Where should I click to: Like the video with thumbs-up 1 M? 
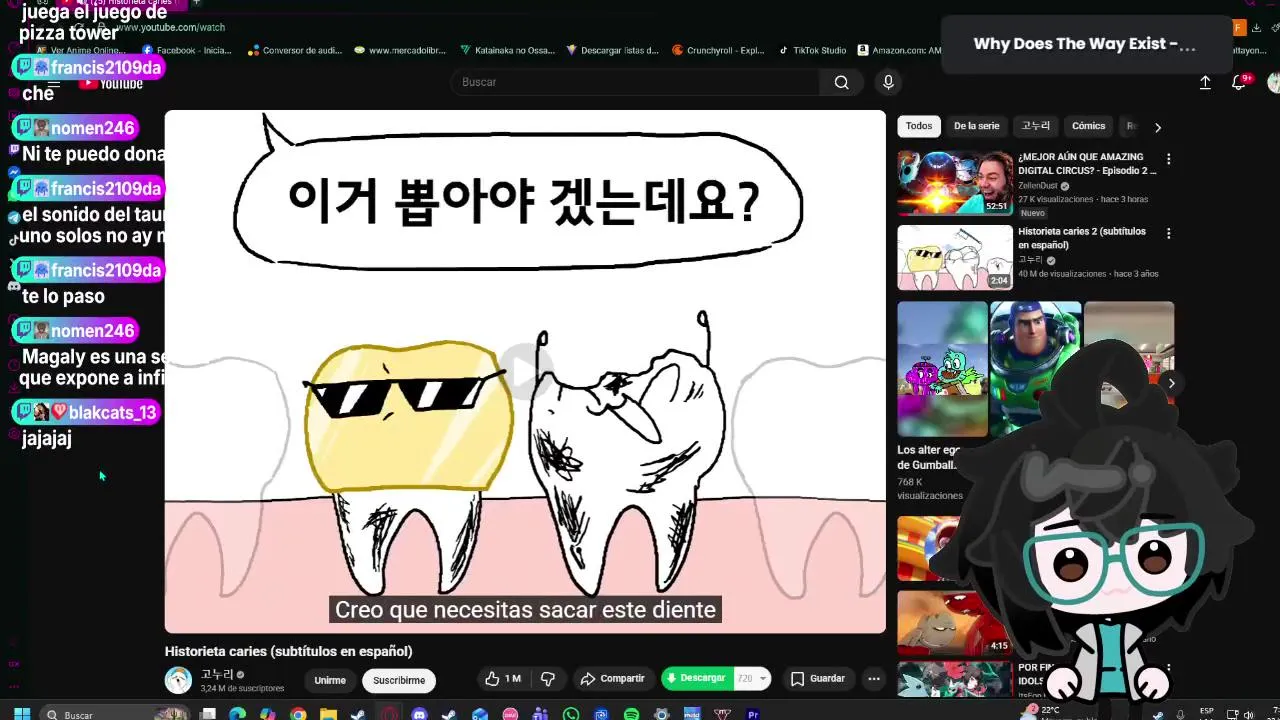tap(504, 678)
